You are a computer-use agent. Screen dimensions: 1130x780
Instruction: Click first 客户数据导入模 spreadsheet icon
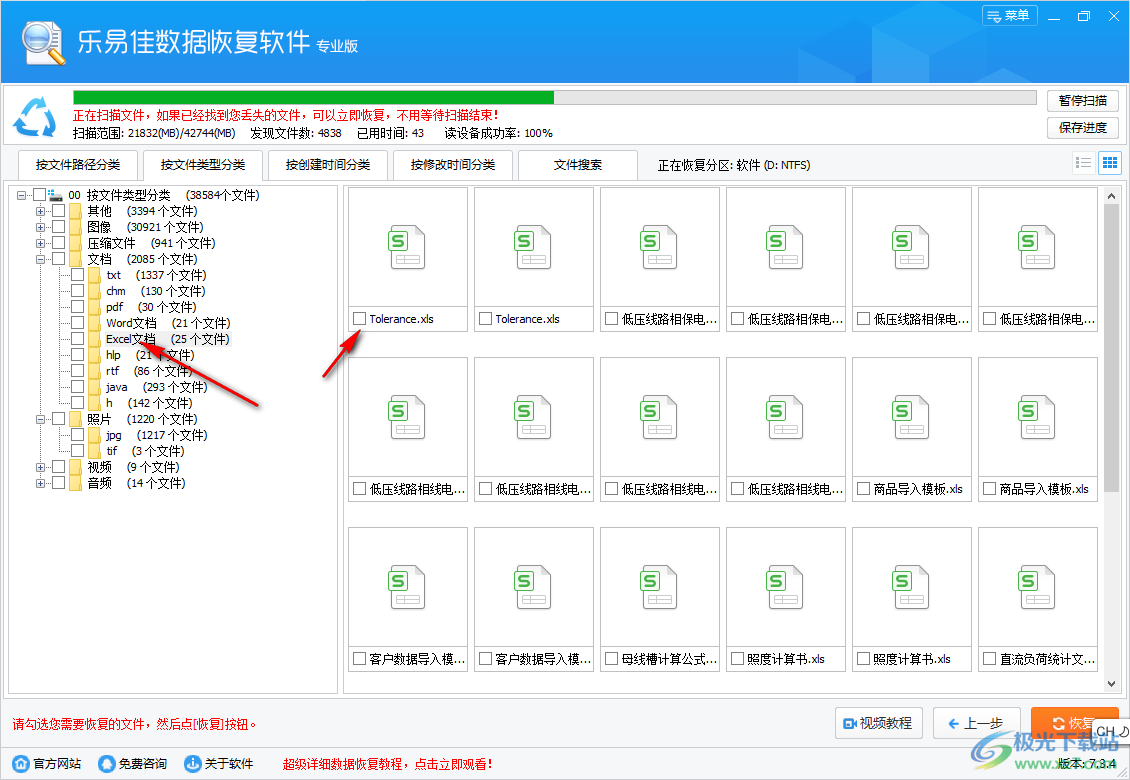407,588
